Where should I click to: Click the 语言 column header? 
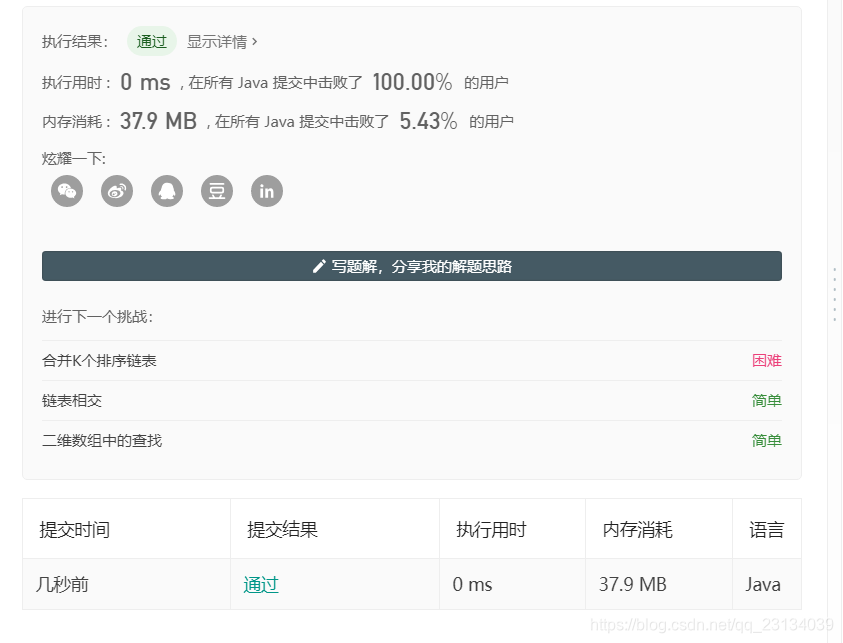tap(766, 530)
